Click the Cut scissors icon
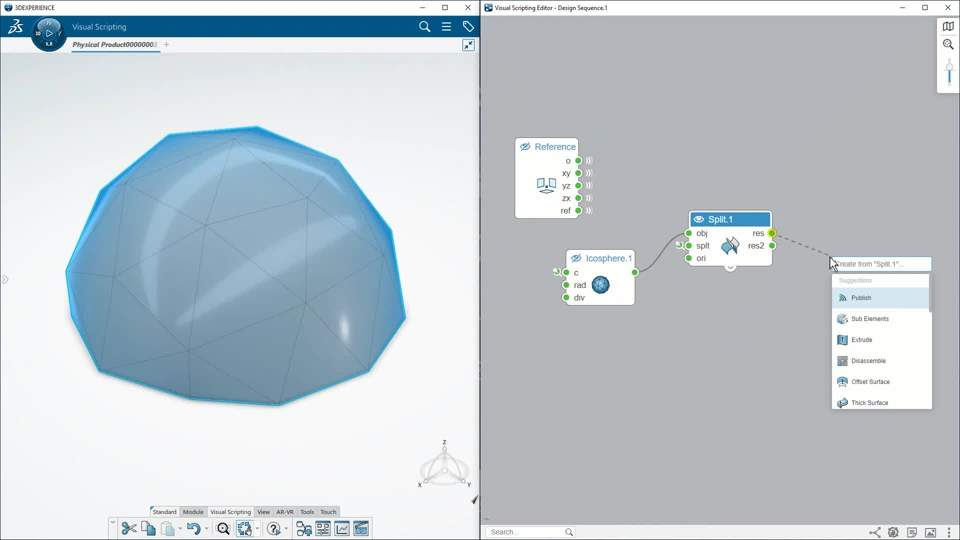 tap(129, 528)
